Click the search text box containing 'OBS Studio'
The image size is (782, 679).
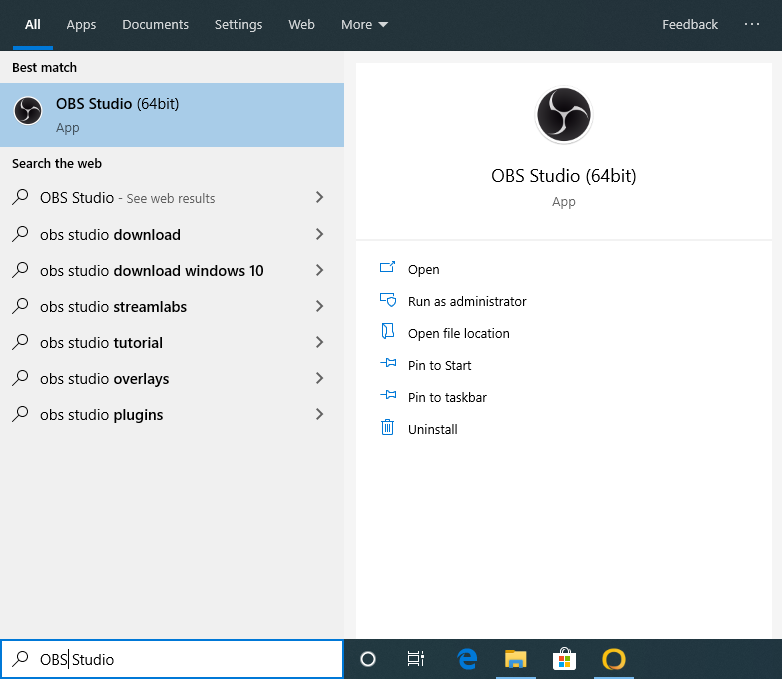172,659
